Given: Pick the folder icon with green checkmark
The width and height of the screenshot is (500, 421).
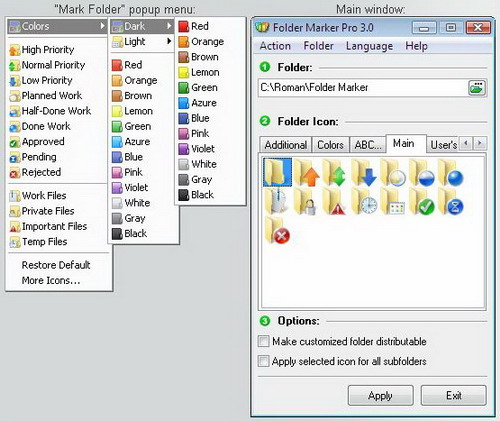Looking at the screenshot, I should [x=421, y=201].
